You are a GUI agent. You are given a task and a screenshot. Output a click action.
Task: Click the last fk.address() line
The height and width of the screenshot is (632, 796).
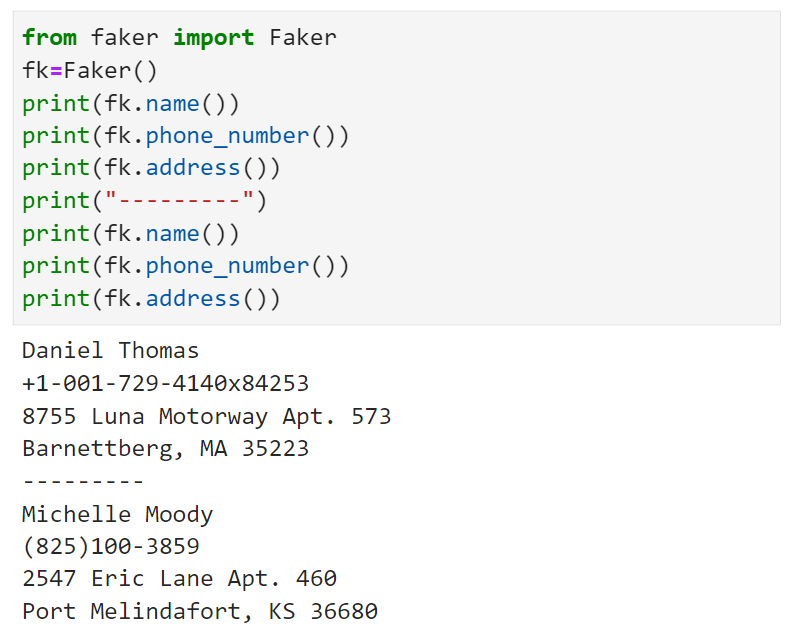151,298
